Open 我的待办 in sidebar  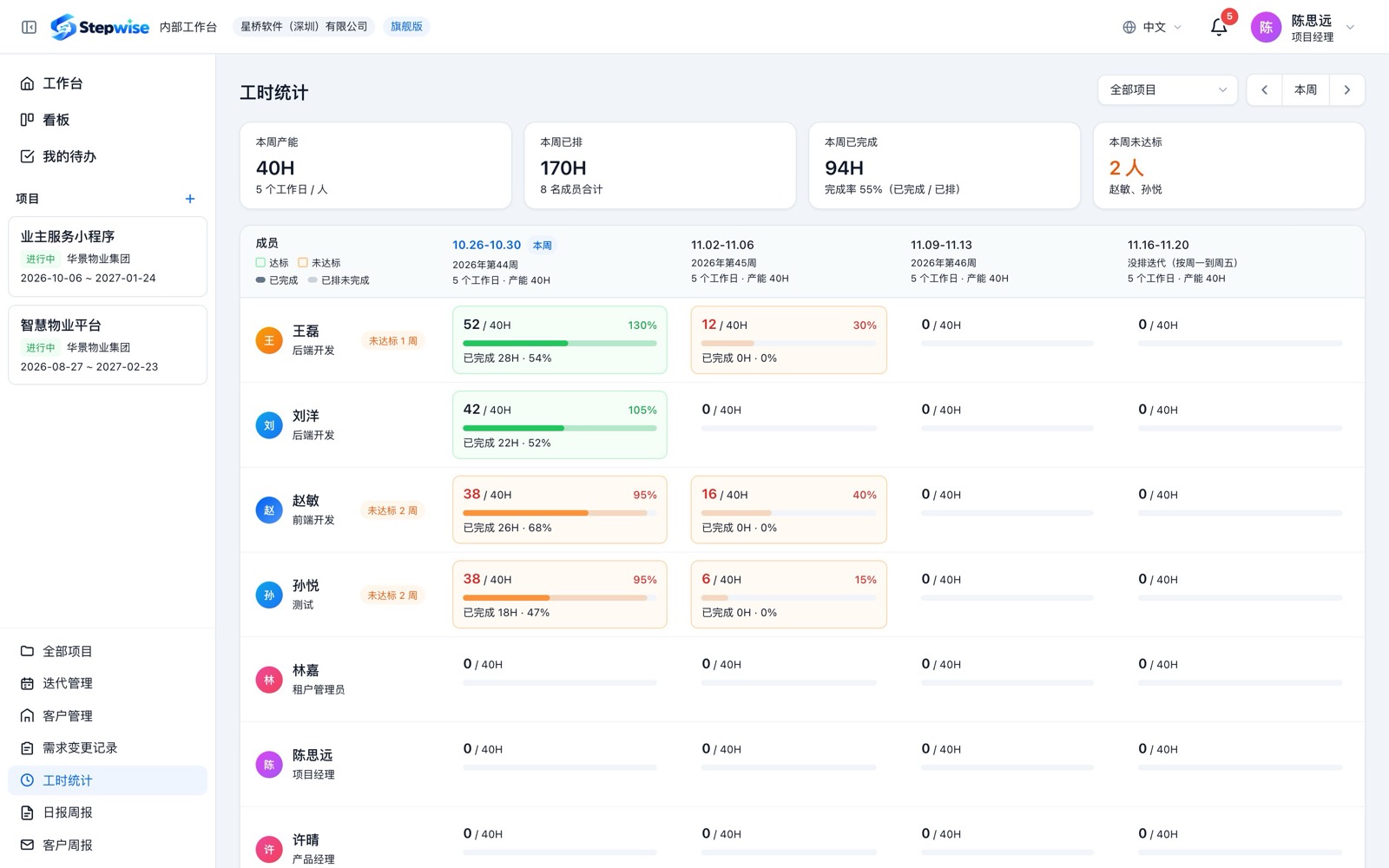tap(108, 156)
